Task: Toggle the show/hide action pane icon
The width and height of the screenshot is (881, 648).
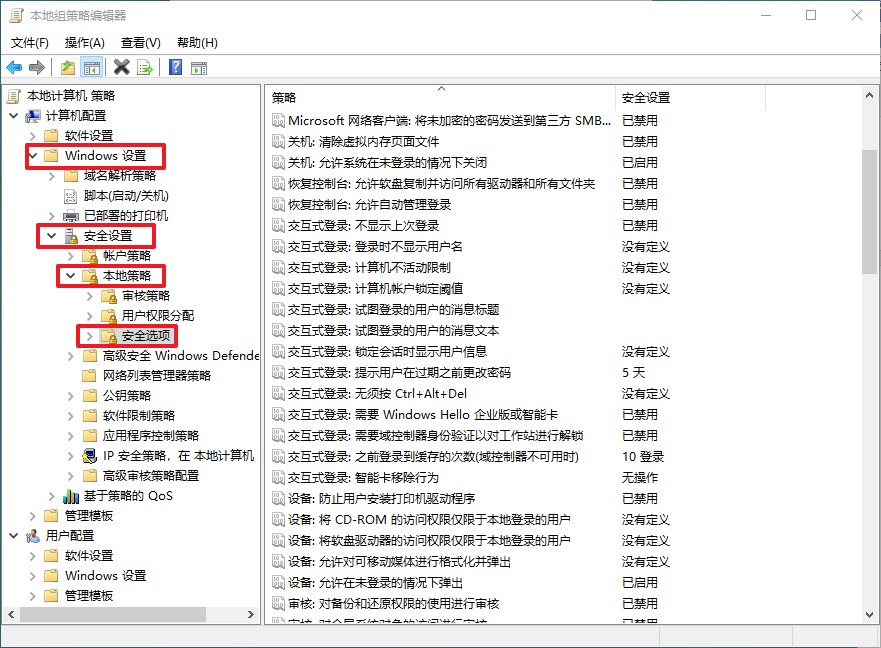Action: (199, 67)
